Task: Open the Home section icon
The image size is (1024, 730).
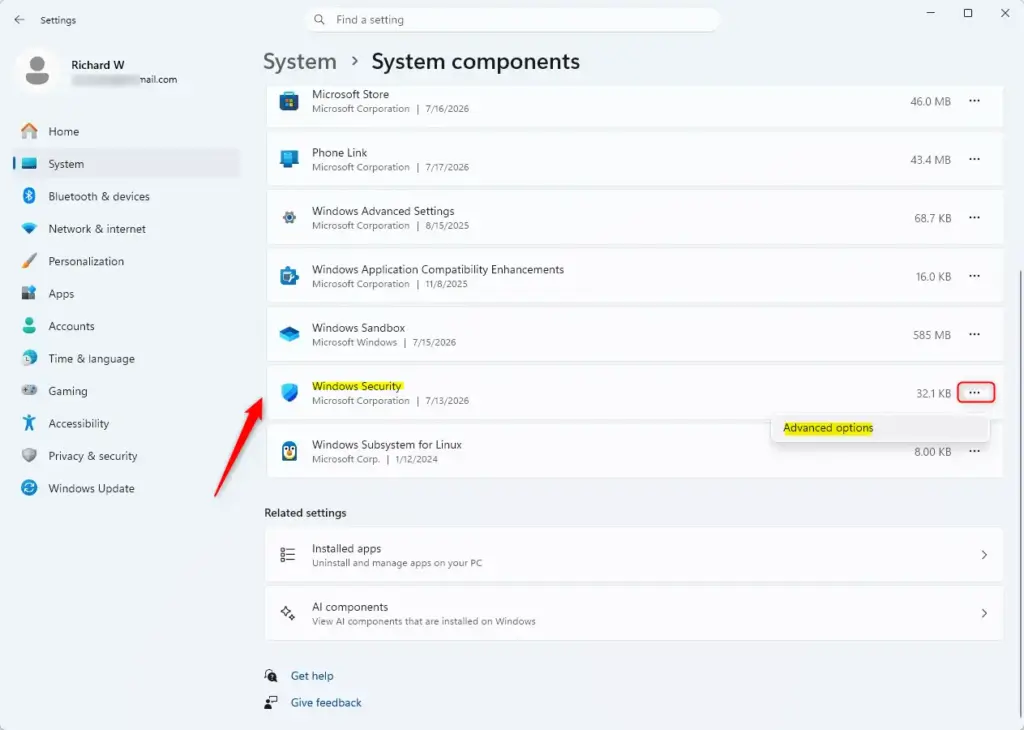Action: (x=29, y=131)
